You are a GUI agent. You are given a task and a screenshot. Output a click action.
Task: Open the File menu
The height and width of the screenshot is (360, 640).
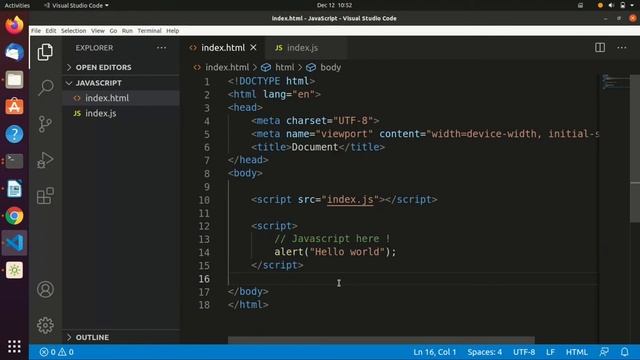pyautogui.click(x=36, y=31)
